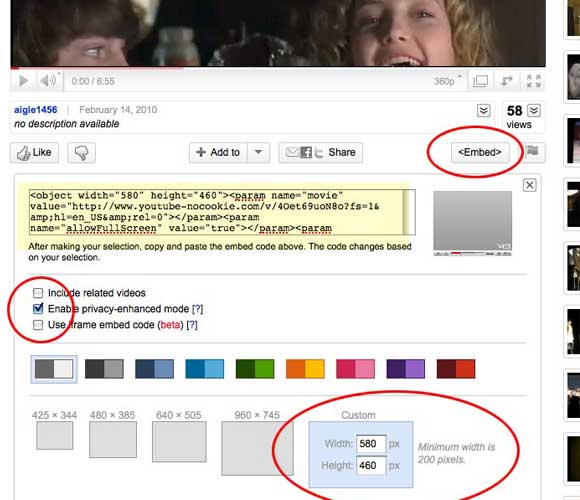Click the expand player size icon
This screenshot has height=500, width=580.
click(507, 81)
